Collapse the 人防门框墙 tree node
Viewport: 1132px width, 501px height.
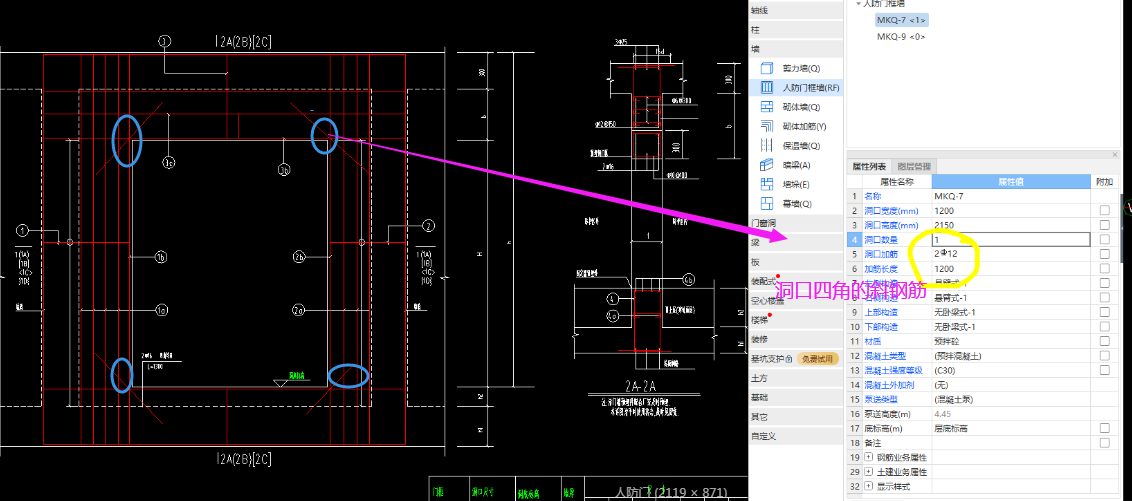(x=859, y=4)
